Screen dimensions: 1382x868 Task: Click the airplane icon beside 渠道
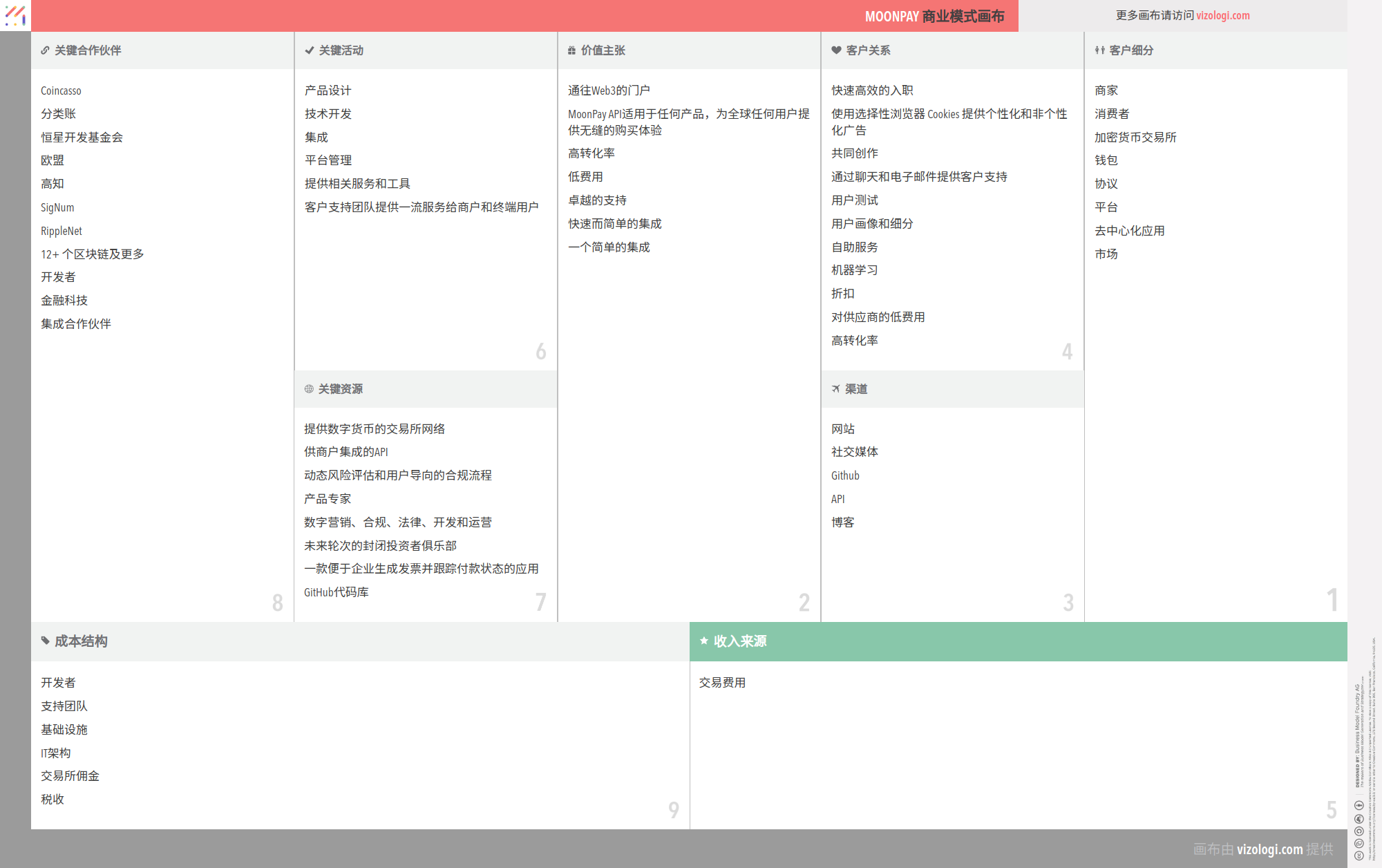pyautogui.click(x=835, y=389)
